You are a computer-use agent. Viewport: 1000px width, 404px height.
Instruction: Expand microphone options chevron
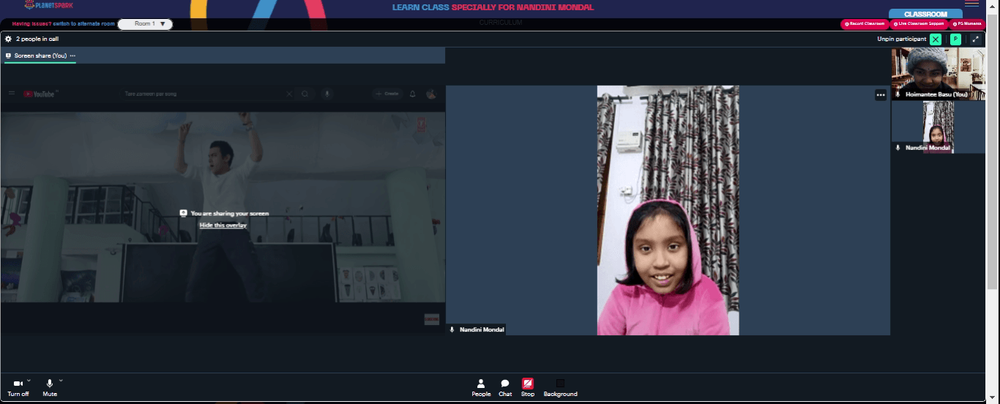[61, 380]
